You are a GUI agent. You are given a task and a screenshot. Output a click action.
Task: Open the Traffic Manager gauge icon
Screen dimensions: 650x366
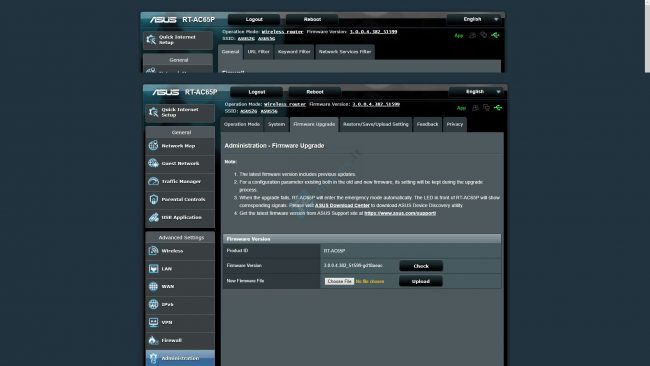pyautogui.click(x=153, y=181)
